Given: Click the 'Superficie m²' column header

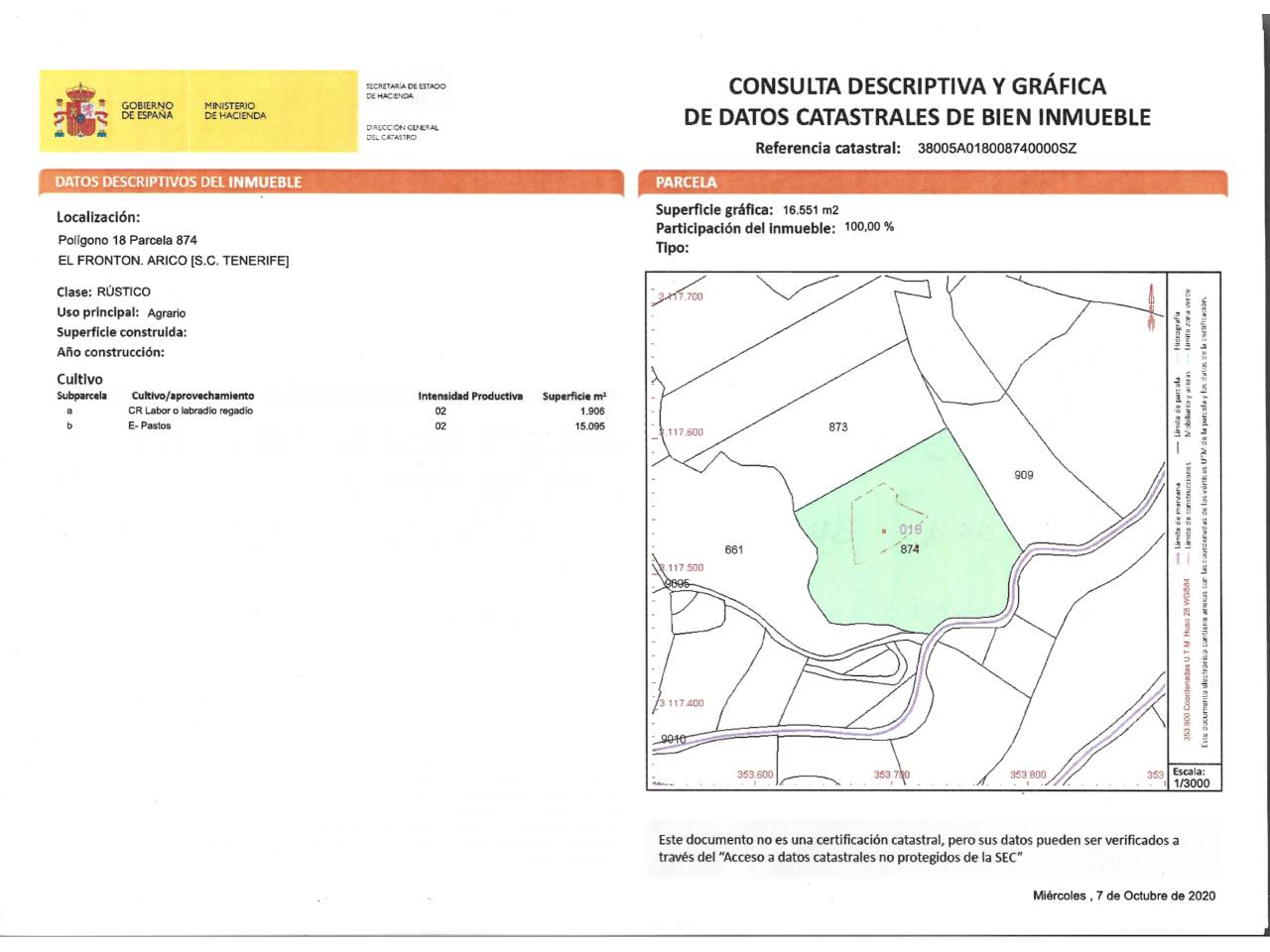Looking at the screenshot, I should click(x=573, y=396).
